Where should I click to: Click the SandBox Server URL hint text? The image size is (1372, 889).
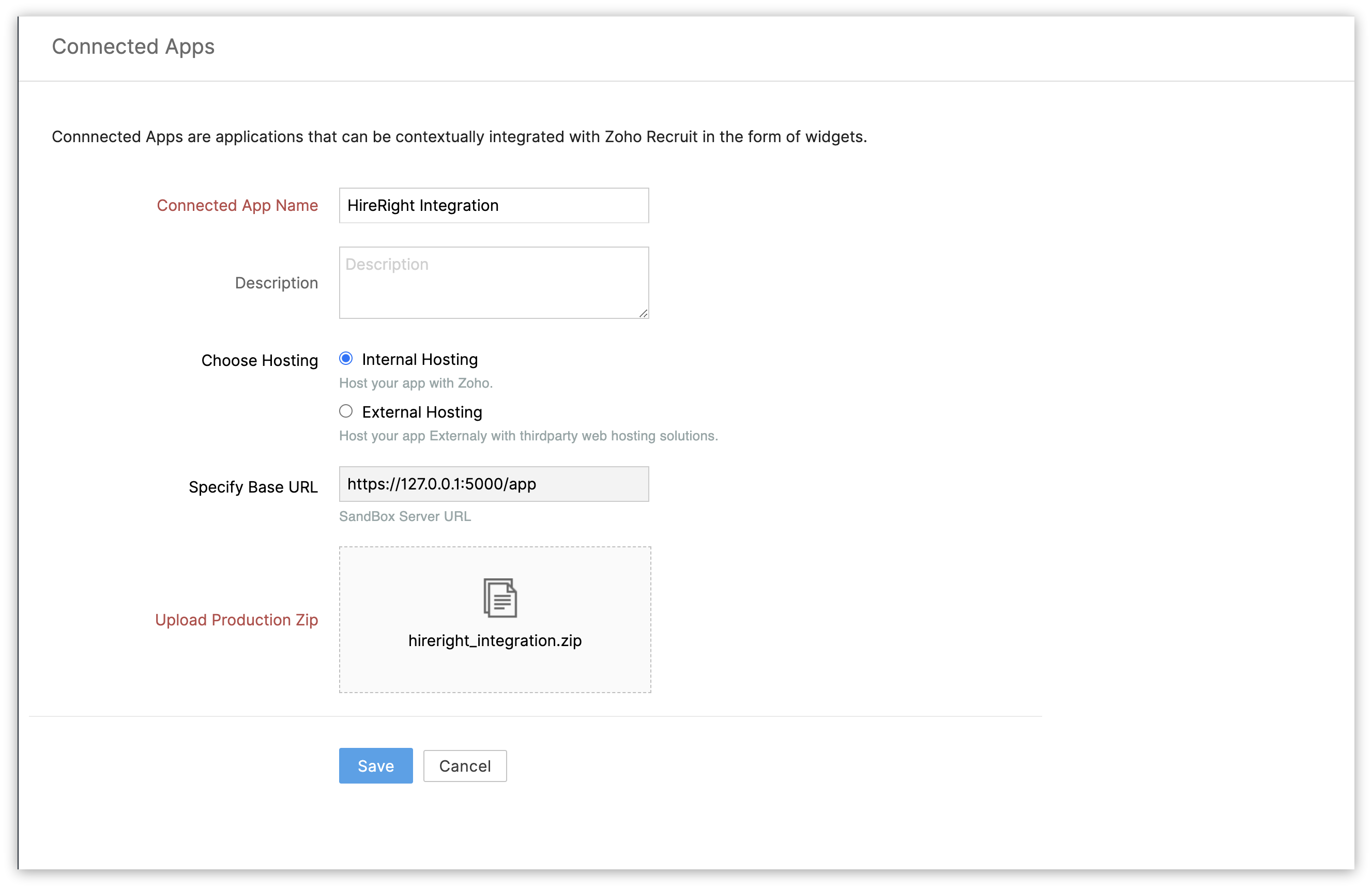(405, 516)
